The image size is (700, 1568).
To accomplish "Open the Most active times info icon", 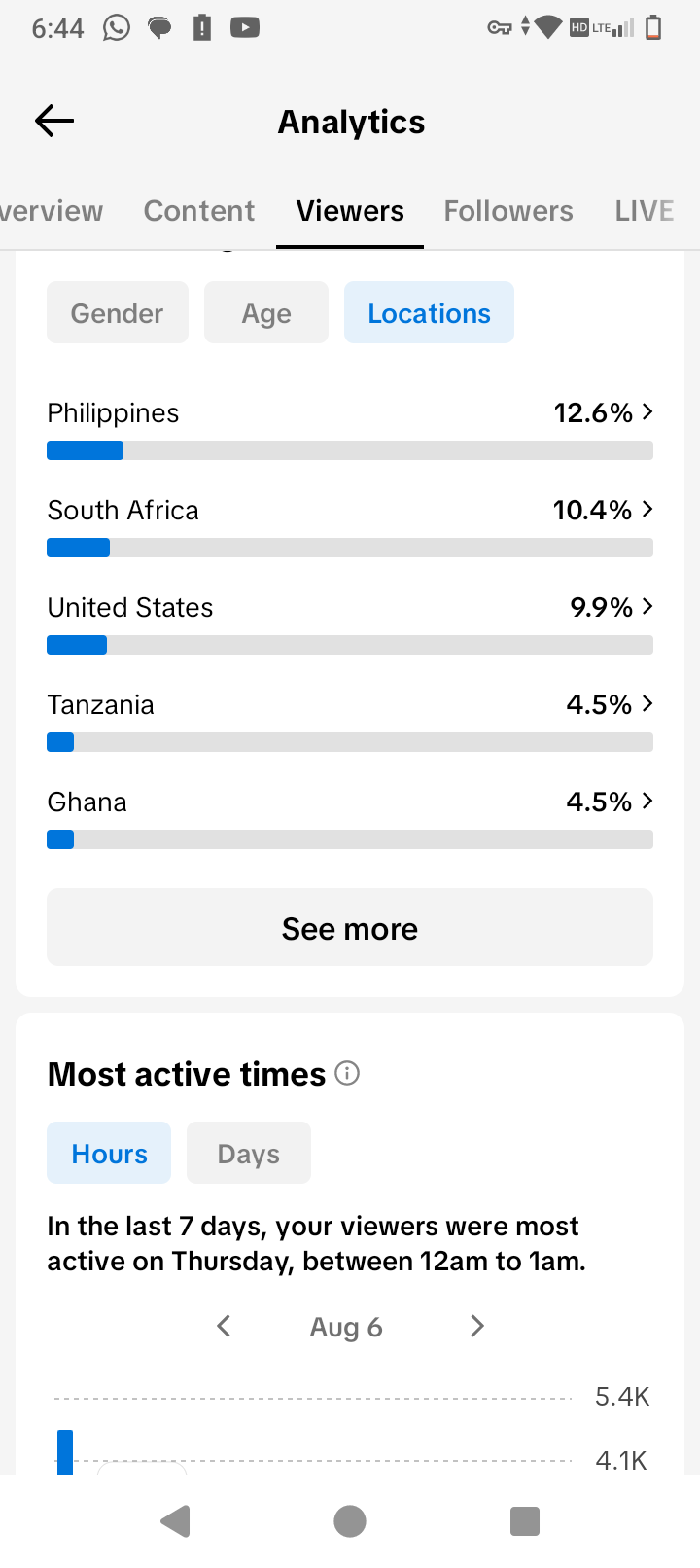I will click(x=347, y=1073).
